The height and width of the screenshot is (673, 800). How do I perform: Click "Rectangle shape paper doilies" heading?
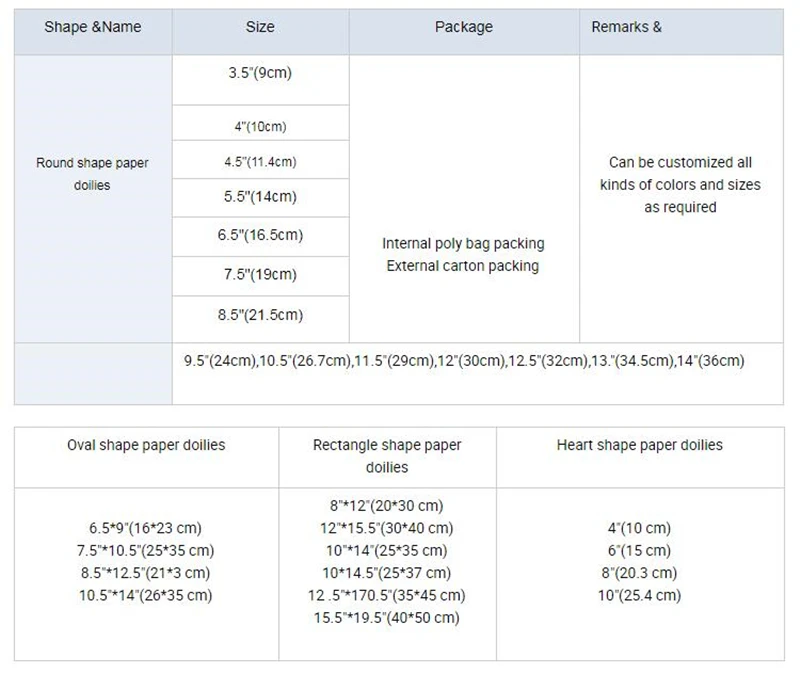(387, 456)
